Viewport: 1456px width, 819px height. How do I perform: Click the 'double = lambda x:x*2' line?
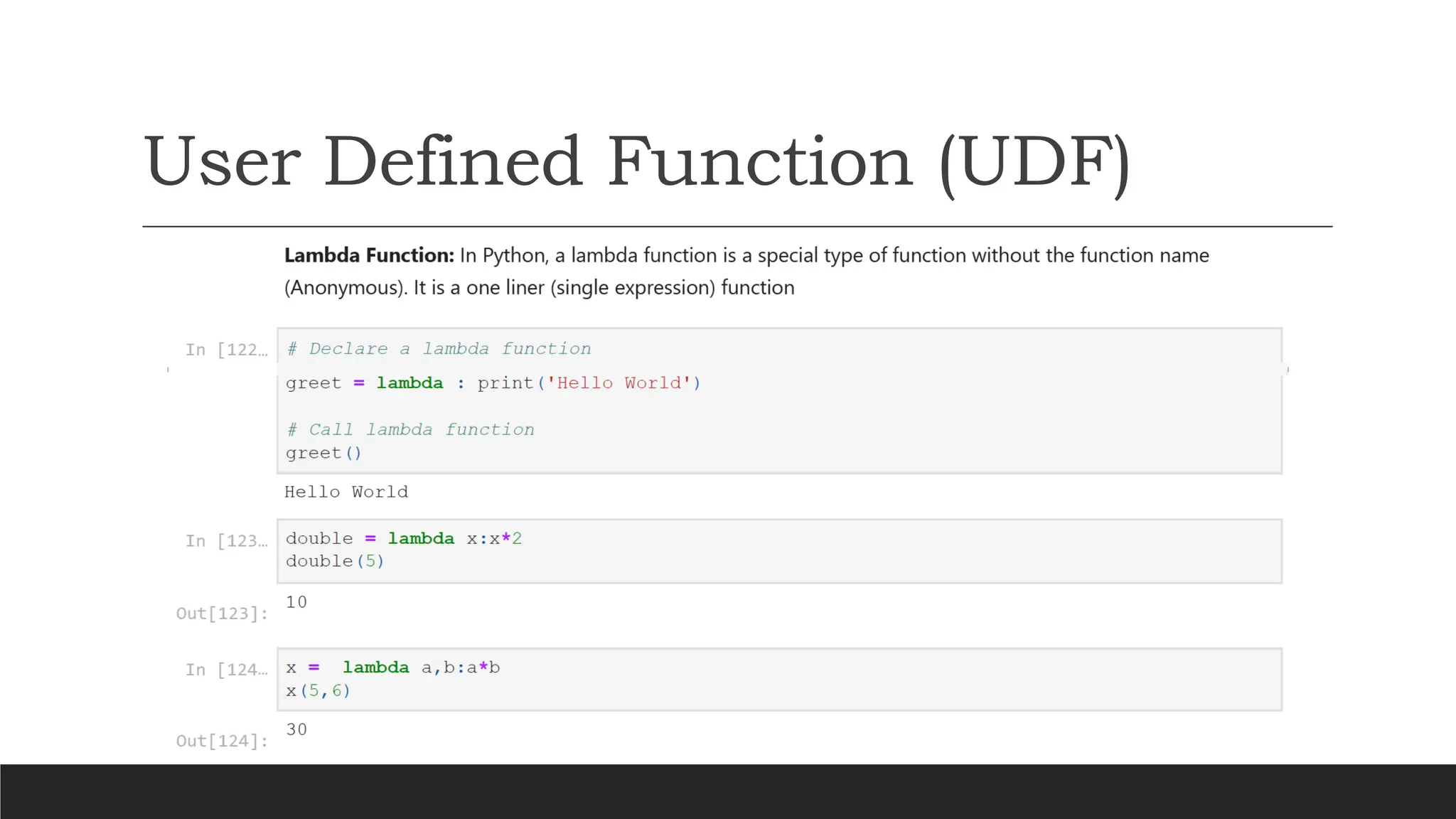coord(404,539)
